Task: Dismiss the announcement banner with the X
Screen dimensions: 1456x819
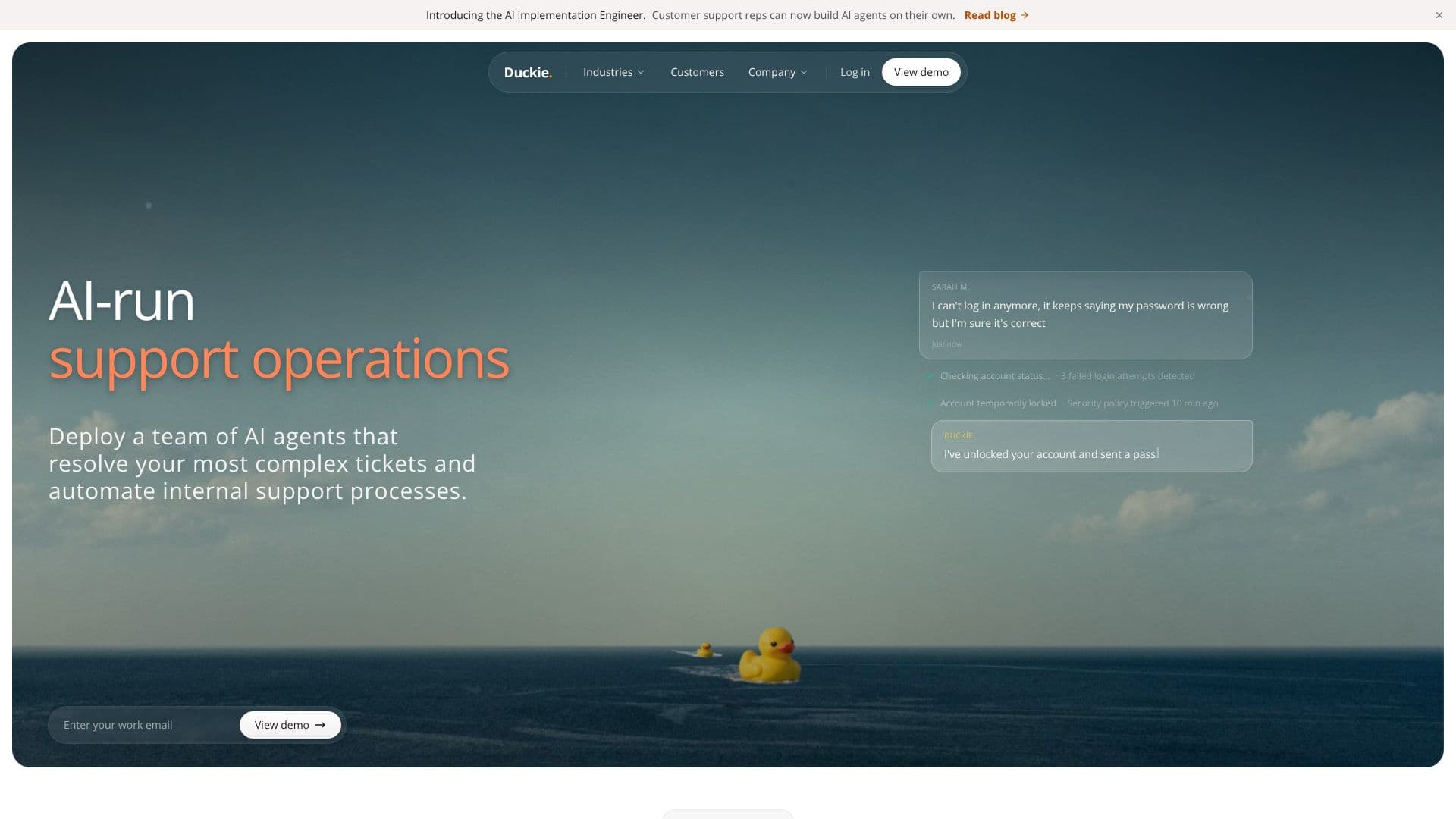Action: tap(1439, 15)
